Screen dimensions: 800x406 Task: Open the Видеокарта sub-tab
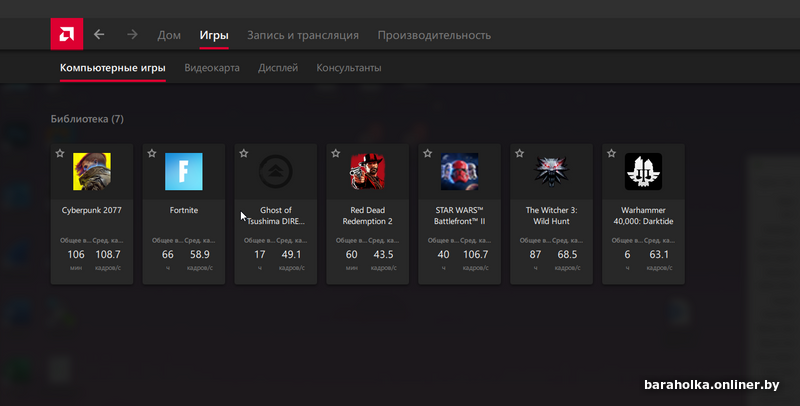[212, 68]
